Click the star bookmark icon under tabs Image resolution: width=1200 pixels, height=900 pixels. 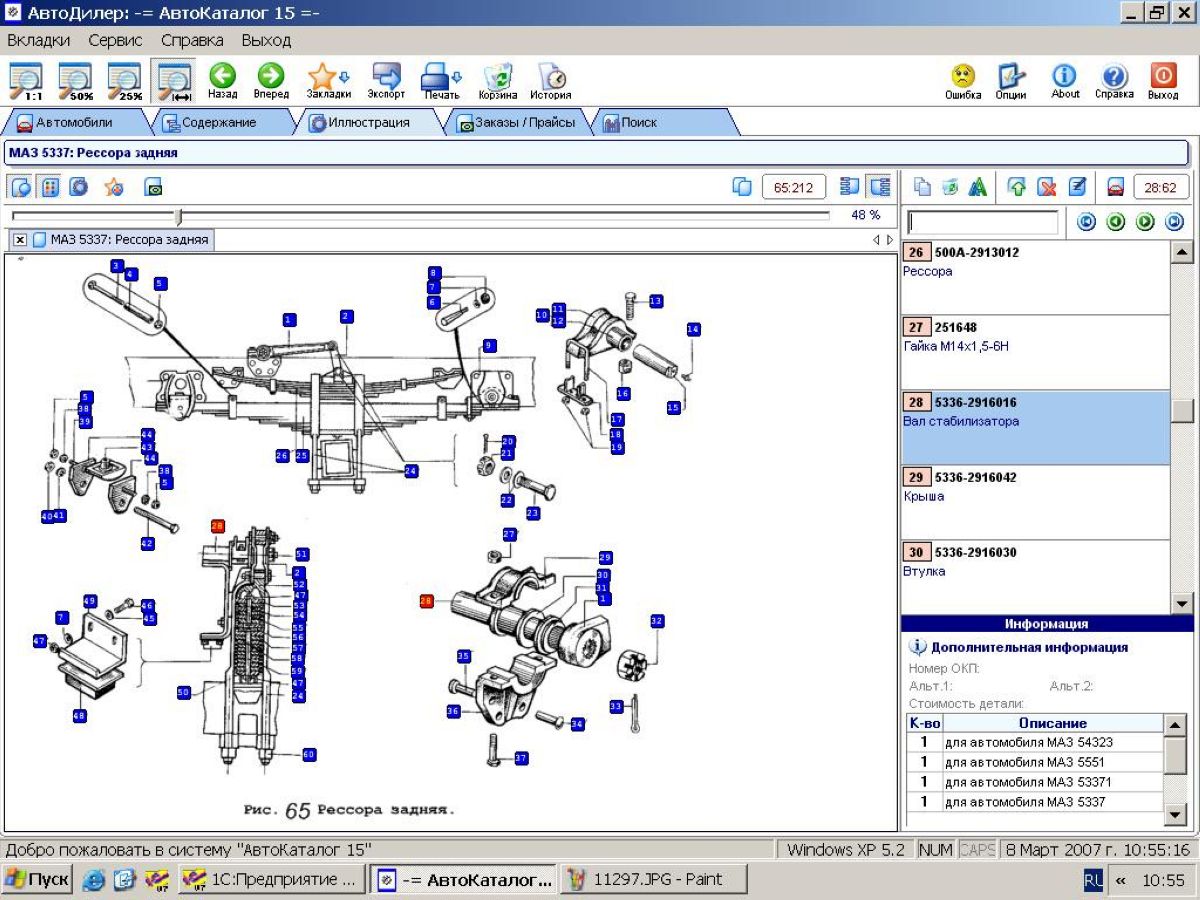point(114,187)
